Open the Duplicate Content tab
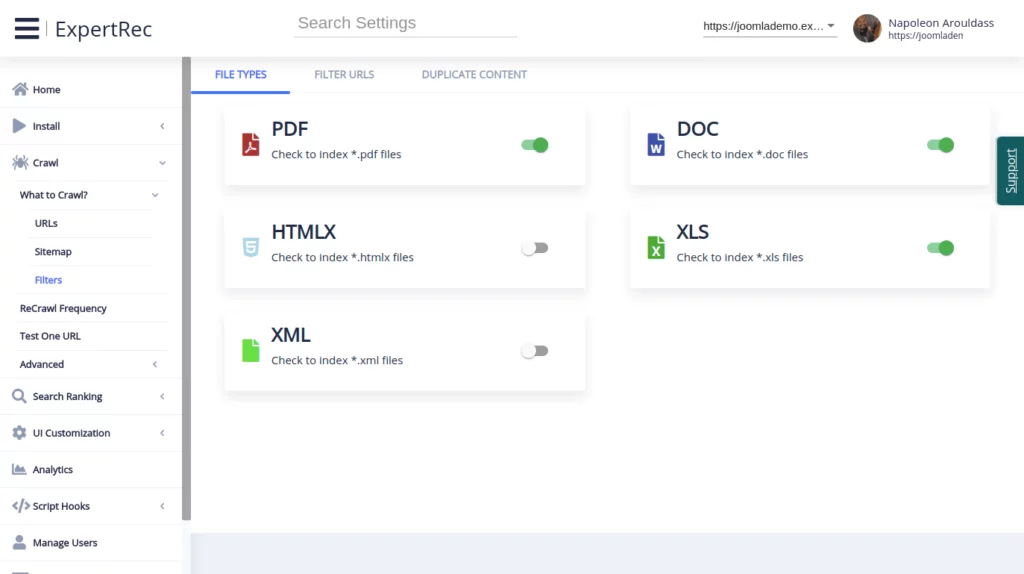1024x574 pixels. click(474, 74)
